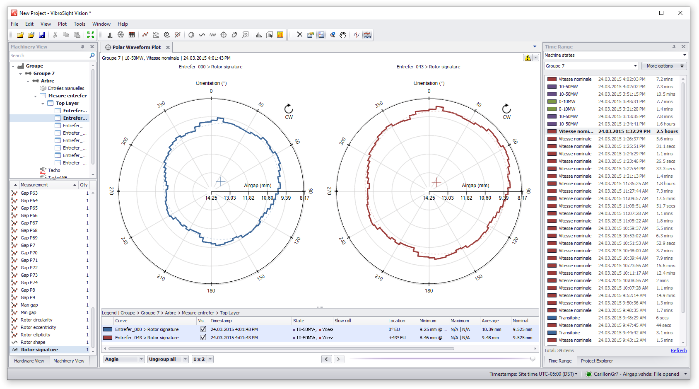
Task: Open the 1 x 2 layout dropdown
Action: point(202,359)
